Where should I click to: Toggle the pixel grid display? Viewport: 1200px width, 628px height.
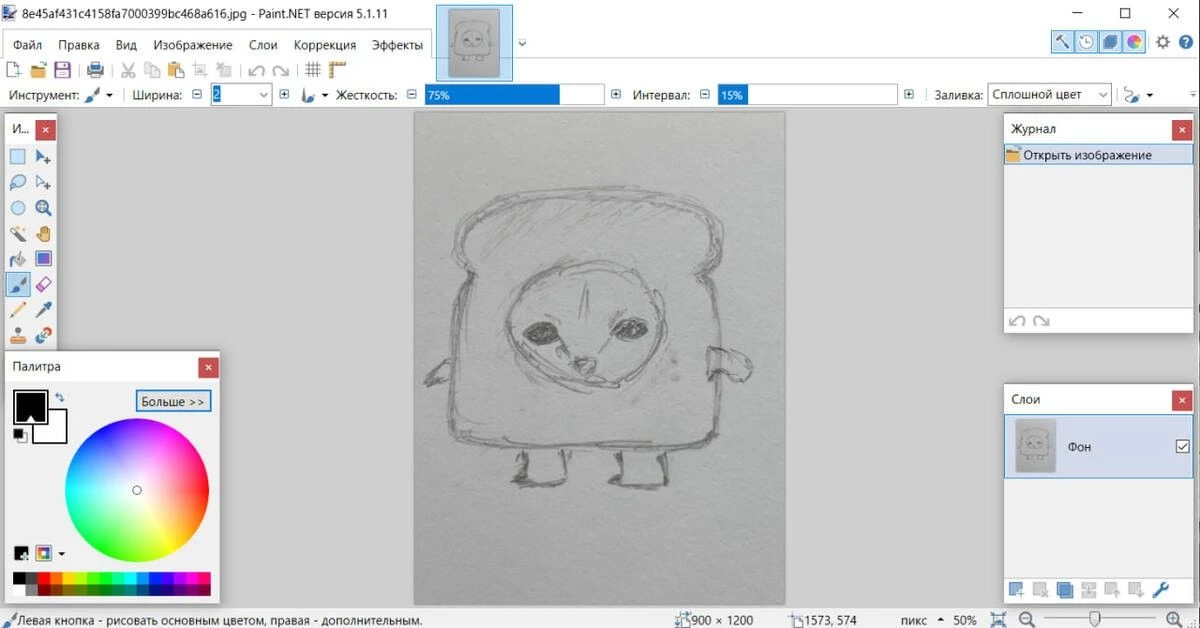[x=313, y=70]
